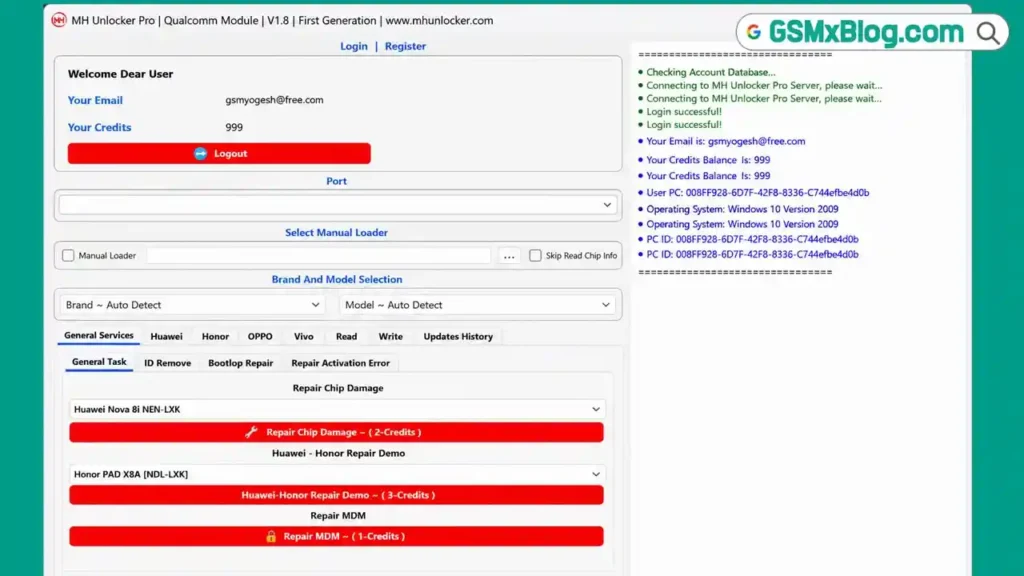The height and width of the screenshot is (576, 1024).
Task: Click the GSMxBlog.com search box
Action: pyautogui.click(x=872, y=32)
